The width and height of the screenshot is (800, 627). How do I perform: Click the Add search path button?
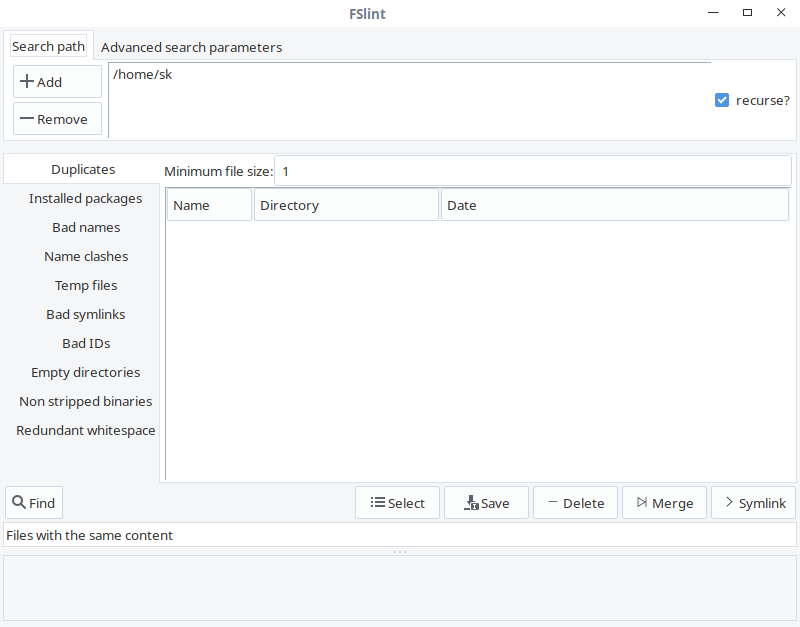(x=57, y=82)
